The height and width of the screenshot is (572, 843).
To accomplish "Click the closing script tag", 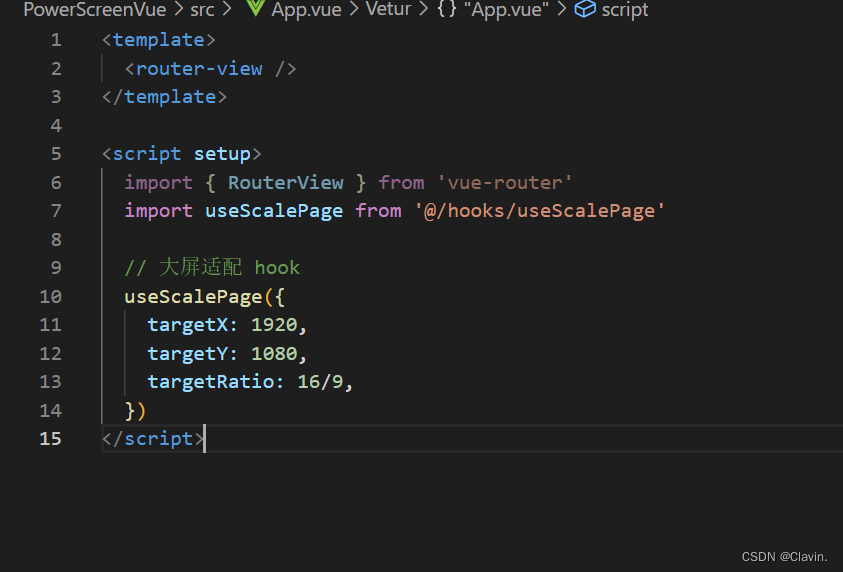I will [x=153, y=439].
